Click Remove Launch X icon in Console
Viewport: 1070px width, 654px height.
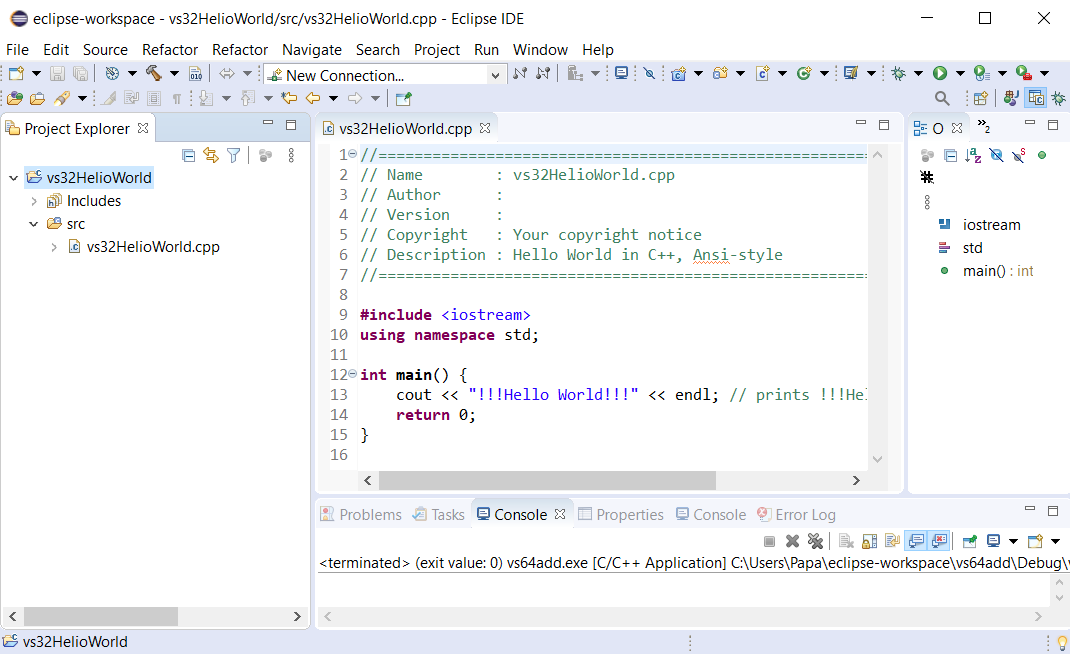point(792,541)
